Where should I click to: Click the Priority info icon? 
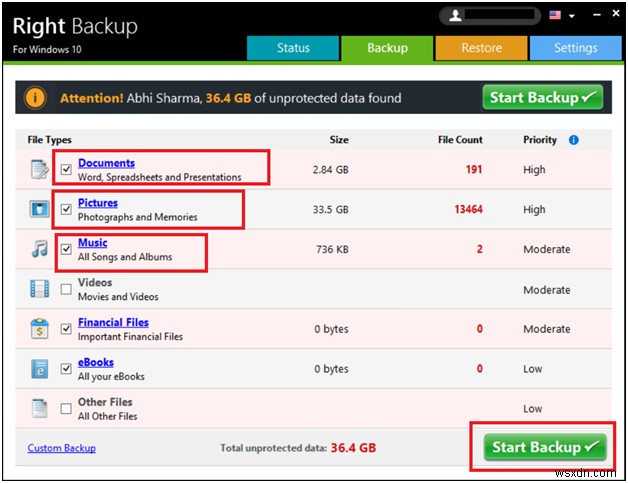click(574, 140)
